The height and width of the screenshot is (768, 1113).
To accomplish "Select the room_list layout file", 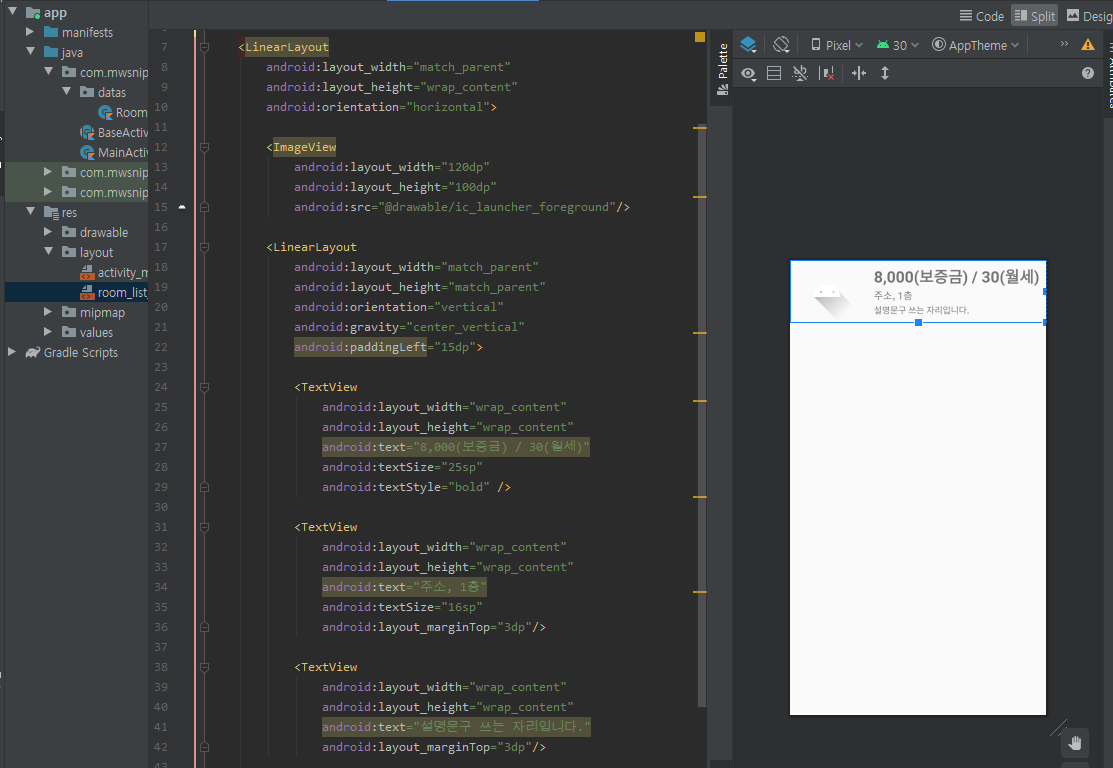I will 114,292.
